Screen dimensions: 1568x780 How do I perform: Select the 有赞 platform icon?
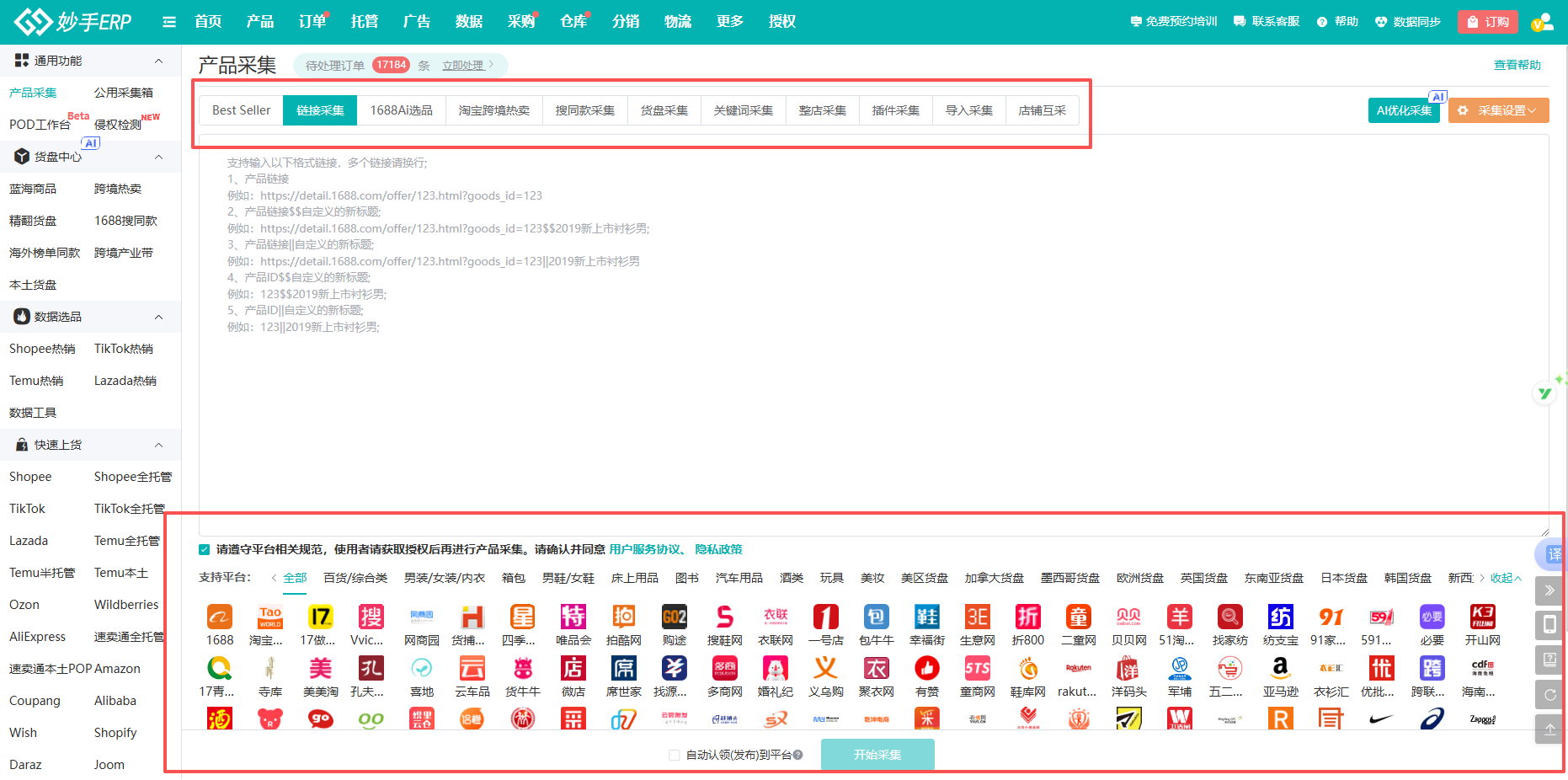tap(926, 669)
